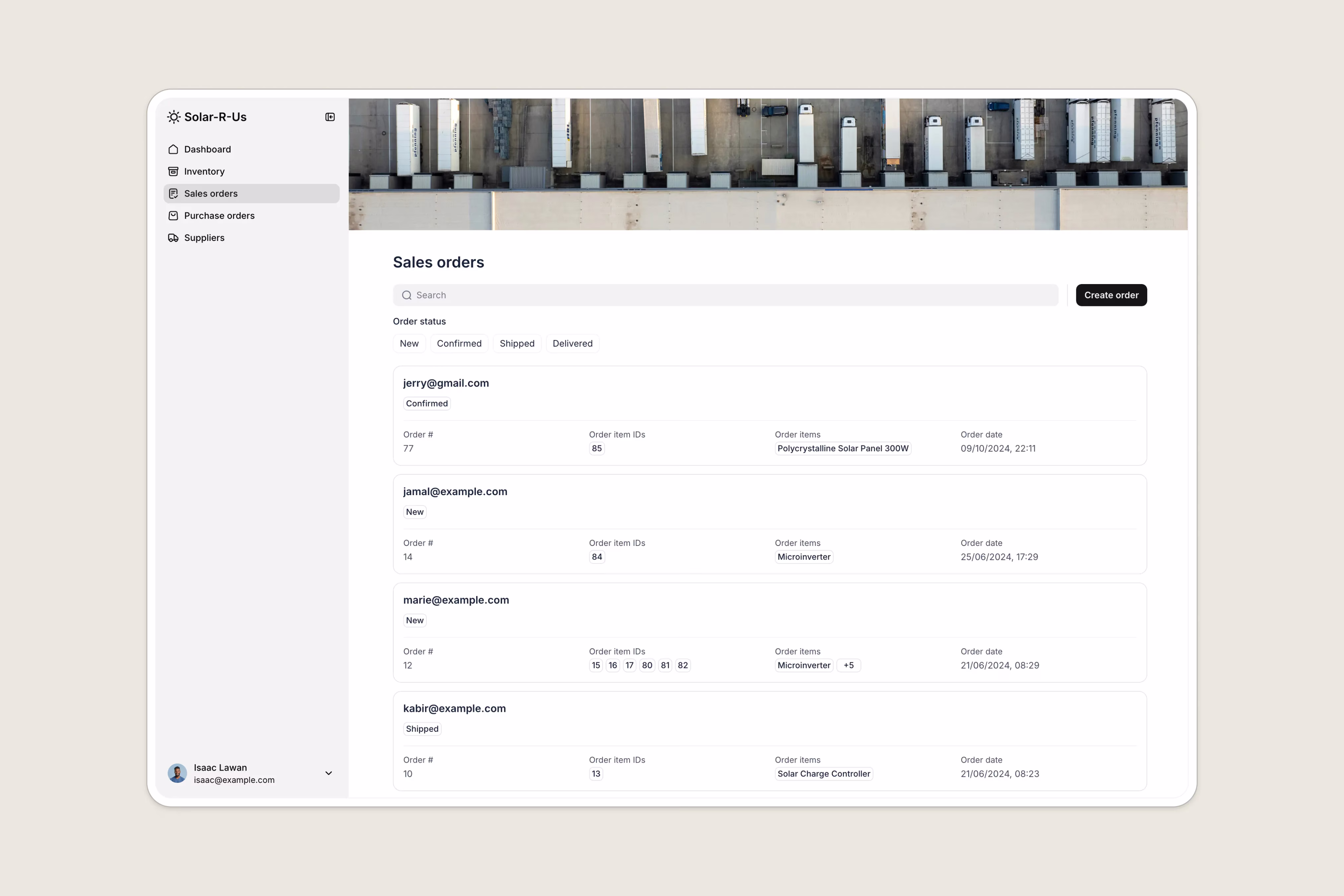This screenshot has height=896, width=1344.
Task: Toggle the Shipped status filter
Action: [517, 343]
